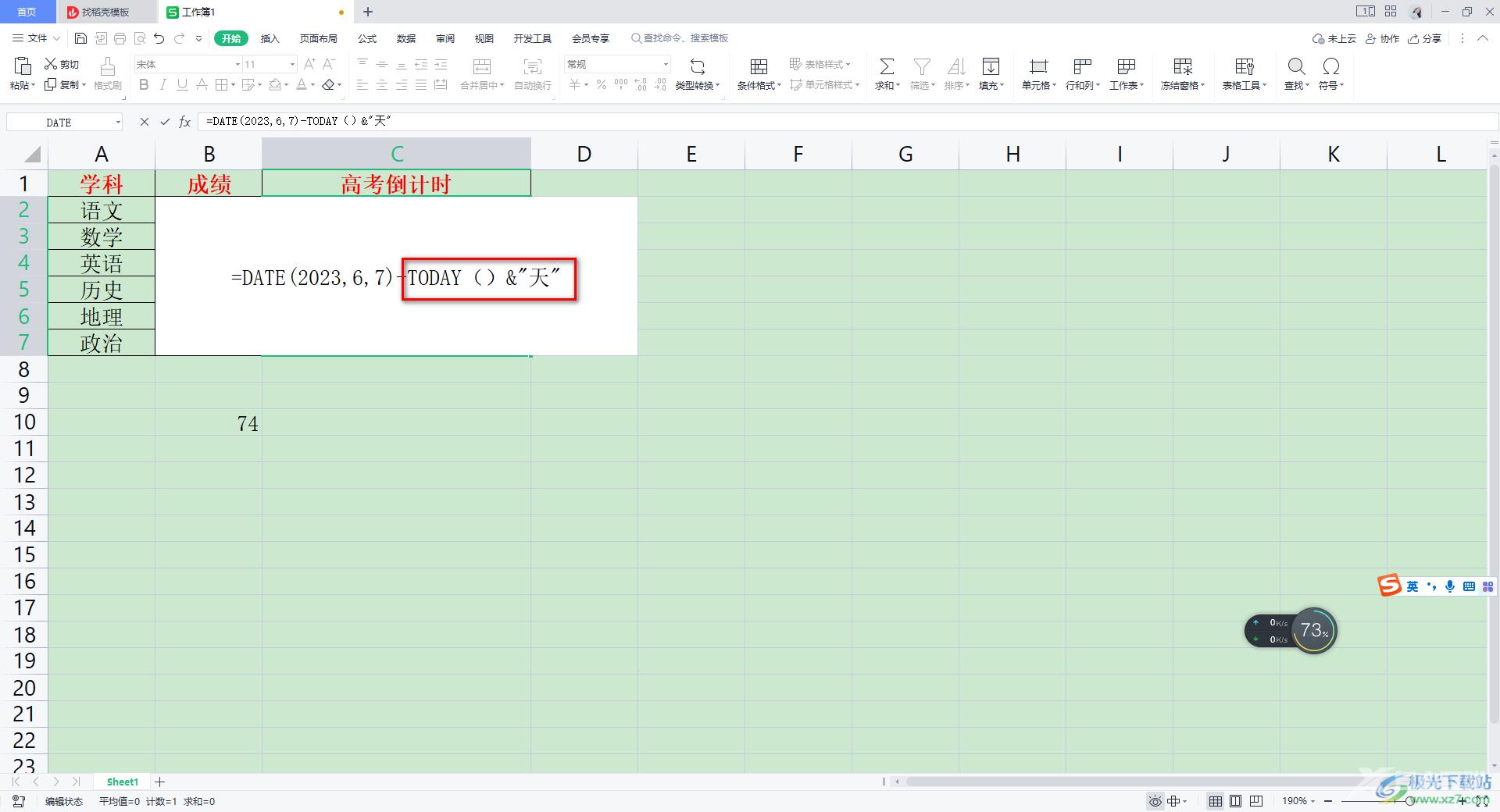
Task: Open the font size dropdown
Action: [292, 64]
